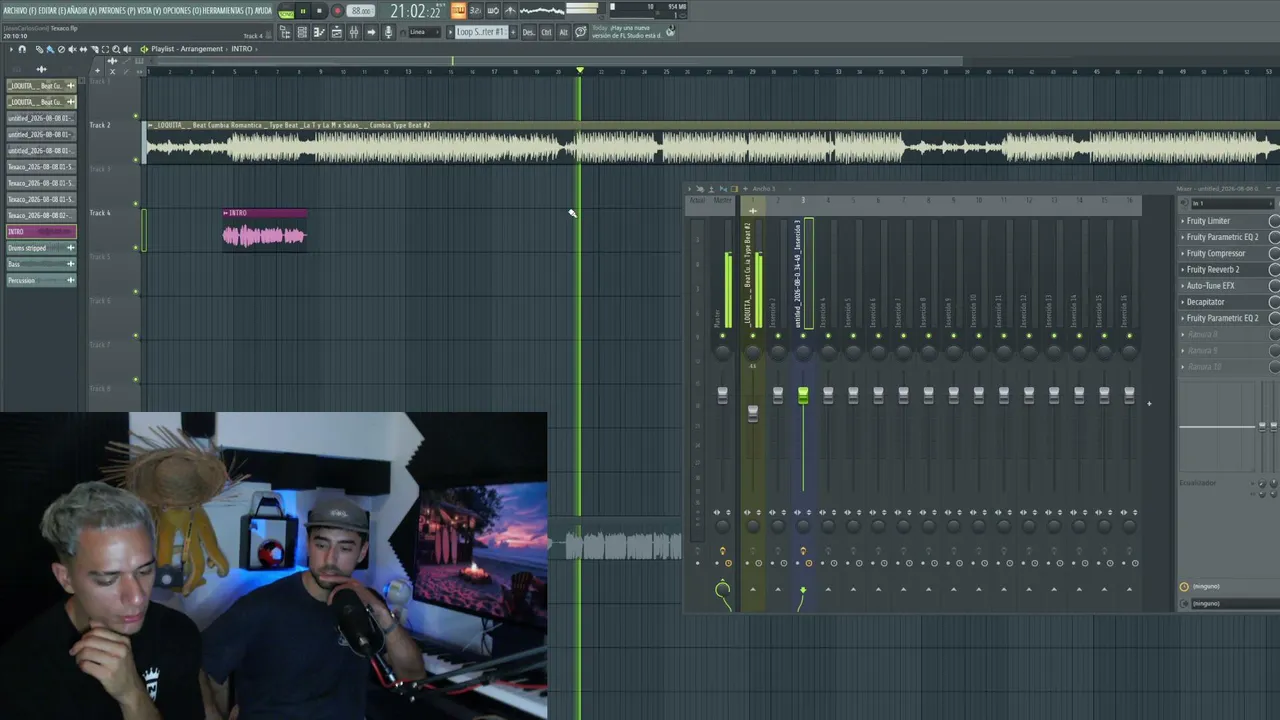The height and width of the screenshot is (720, 1280).
Task: Click the Master channel volume fader
Action: (722, 396)
